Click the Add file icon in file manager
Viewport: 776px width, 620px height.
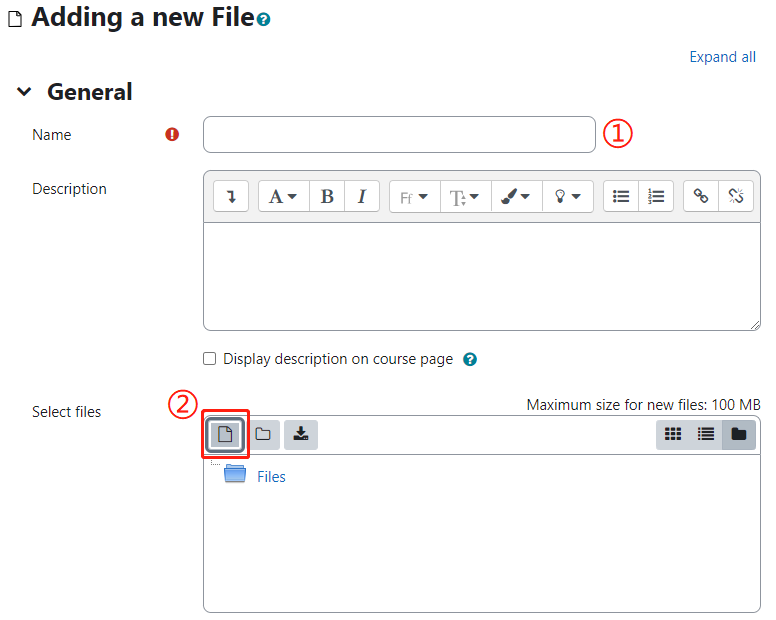click(x=225, y=434)
